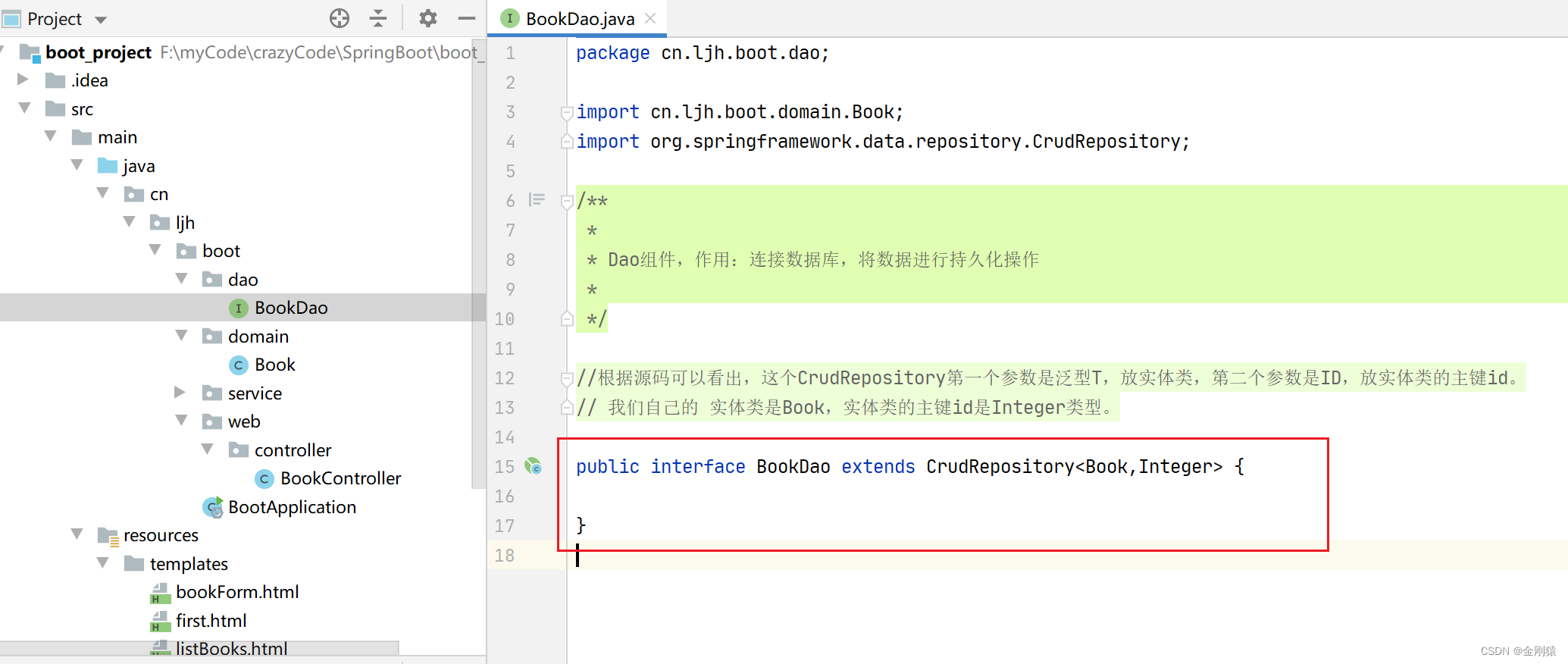The width and height of the screenshot is (1568, 664).
Task: Collapse the src folder arrow
Action: click(x=25, y=108)
